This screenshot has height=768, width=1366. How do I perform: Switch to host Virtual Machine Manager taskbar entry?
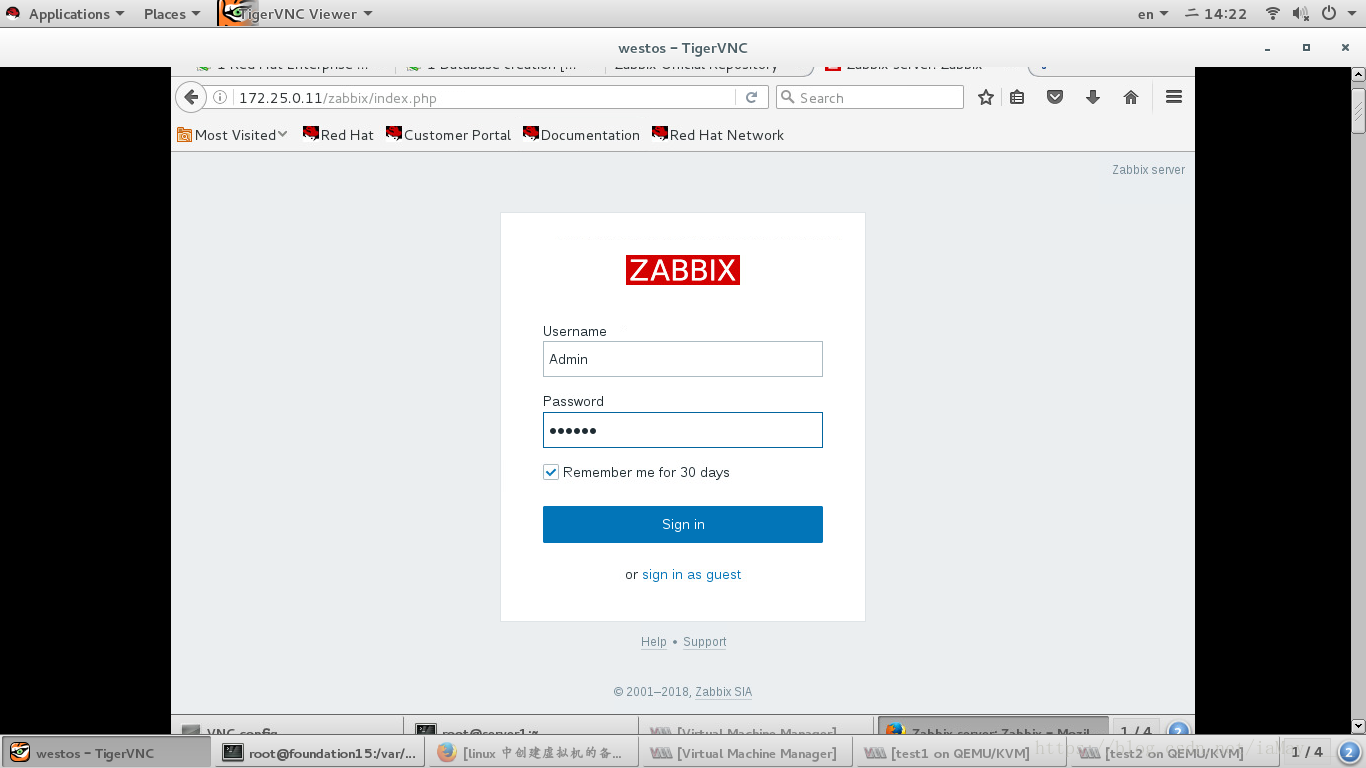(744, 752)
